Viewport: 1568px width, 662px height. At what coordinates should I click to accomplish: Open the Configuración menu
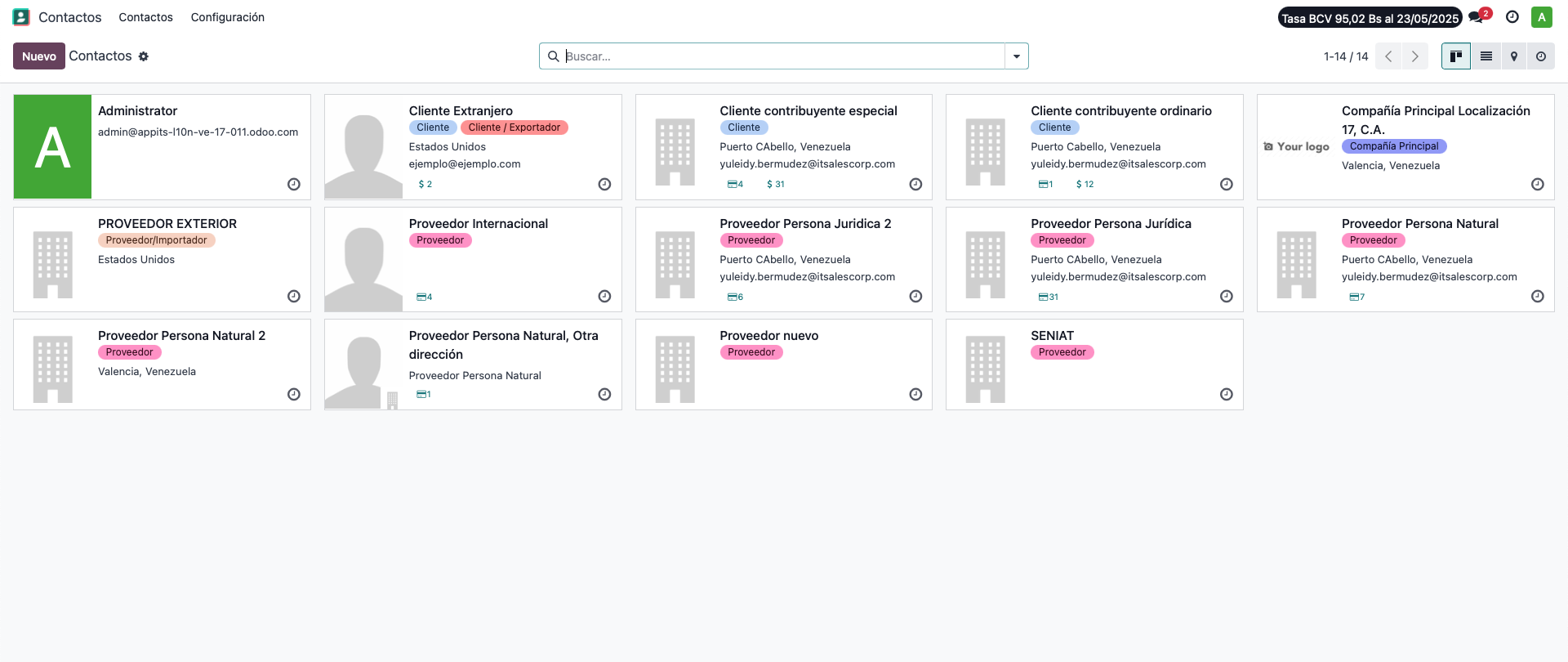(228, 17)
